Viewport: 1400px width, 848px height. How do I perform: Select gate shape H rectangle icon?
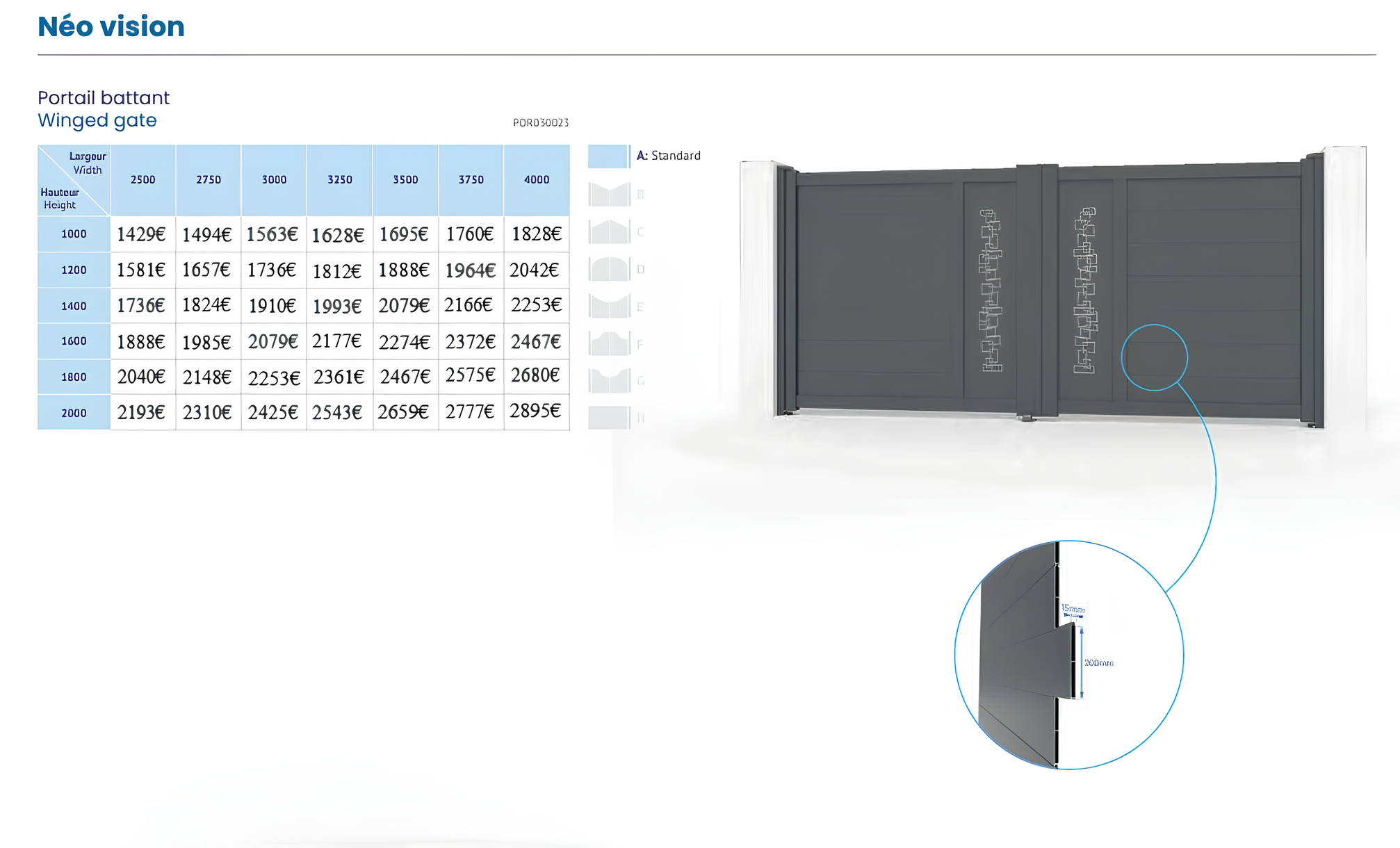tap(609, 418)
